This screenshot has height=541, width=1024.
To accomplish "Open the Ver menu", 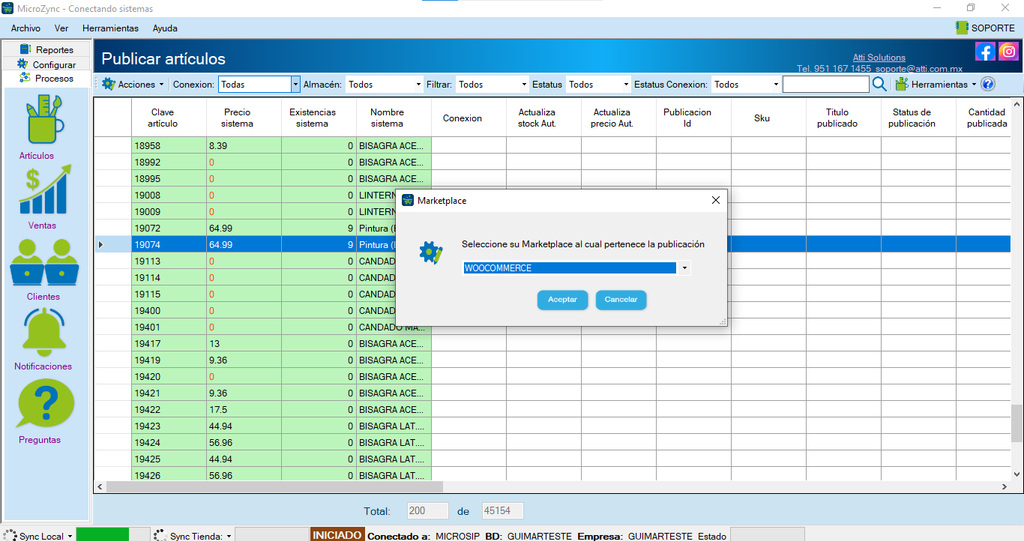I will (x=61, y=28).
